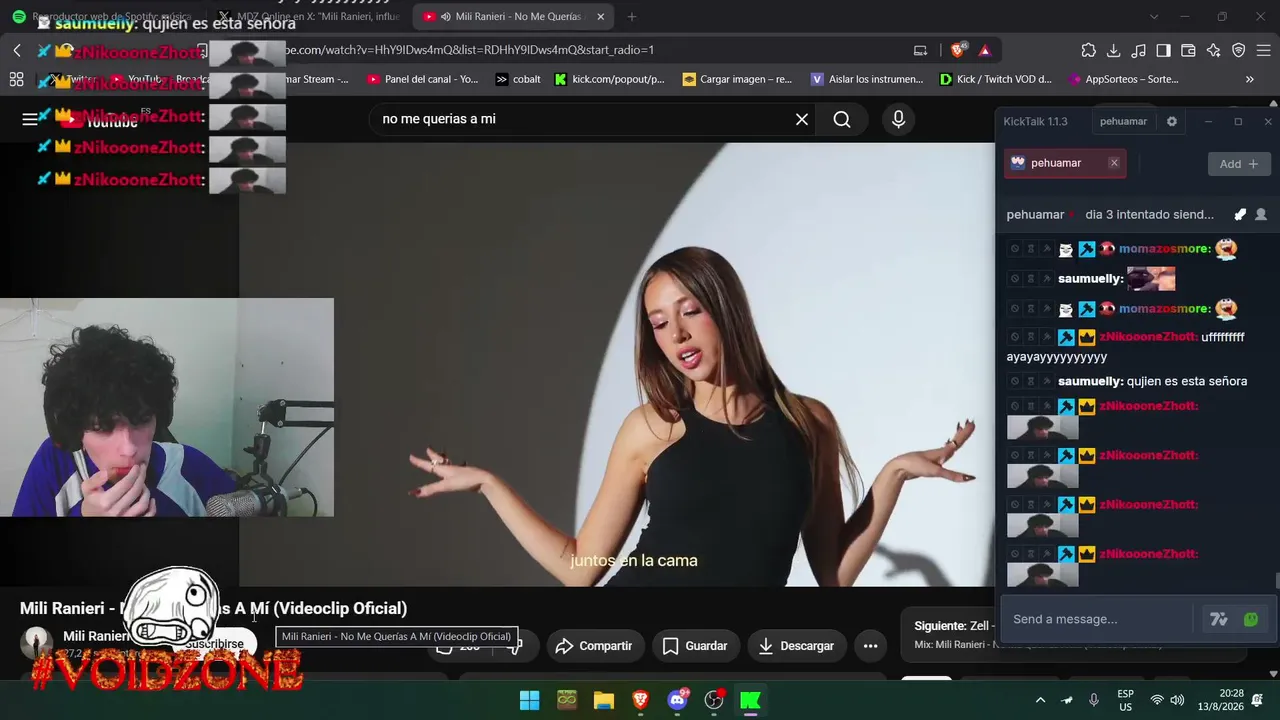
Task: Open Minecraft from the taskbar
Action: [x=567, y=700]
